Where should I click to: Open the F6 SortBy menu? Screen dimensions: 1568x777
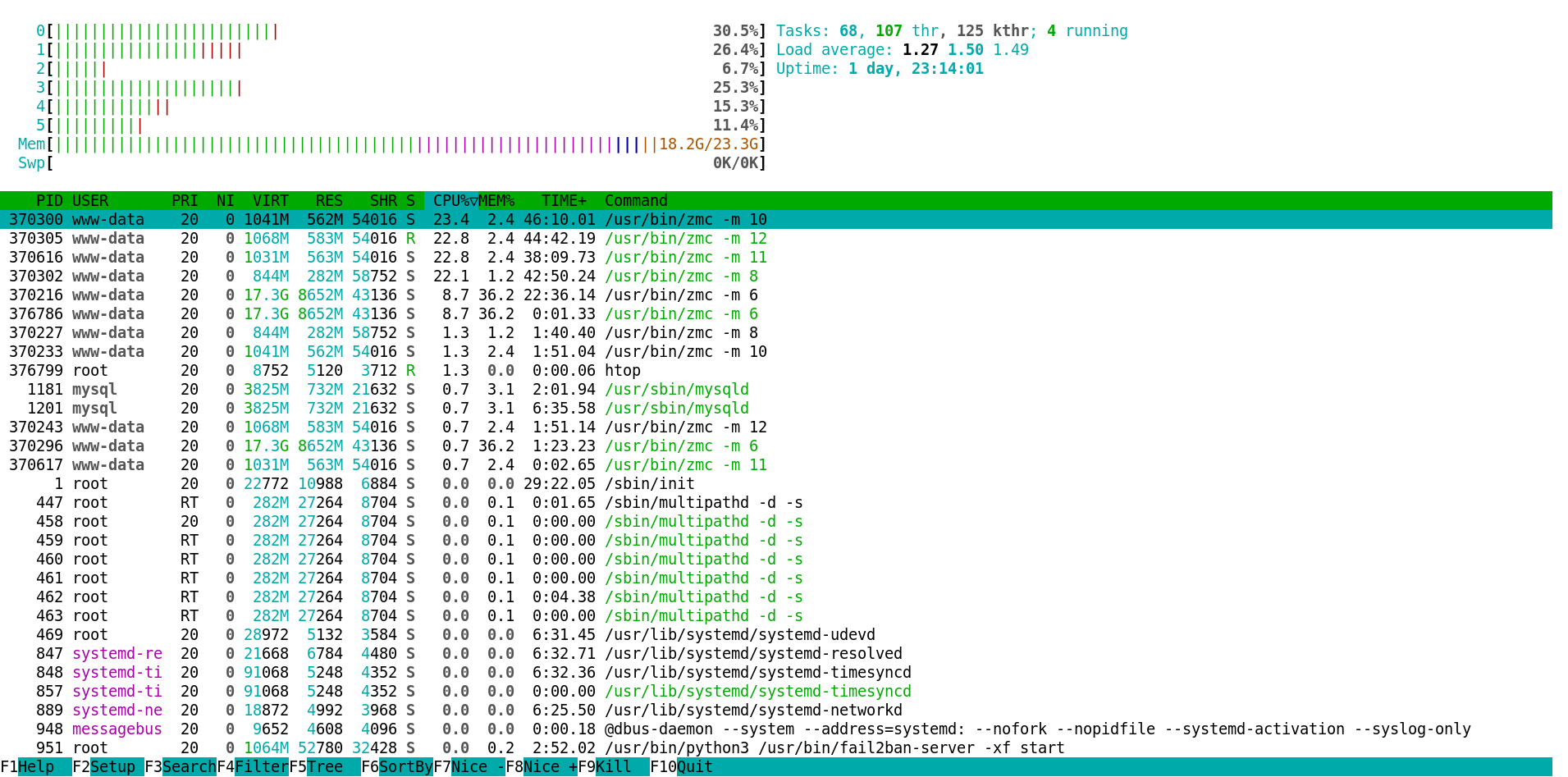(x=397, y=767)
